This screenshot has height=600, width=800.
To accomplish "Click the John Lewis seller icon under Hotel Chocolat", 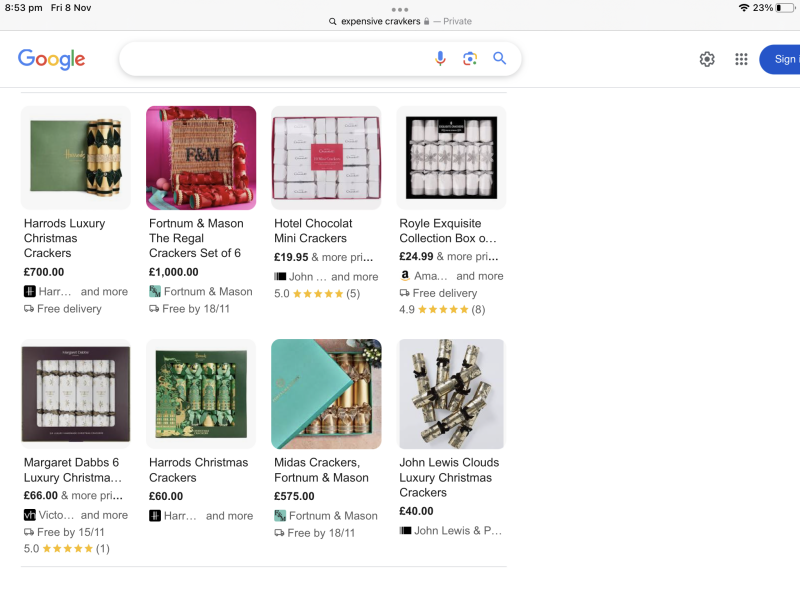I will 280,277.
